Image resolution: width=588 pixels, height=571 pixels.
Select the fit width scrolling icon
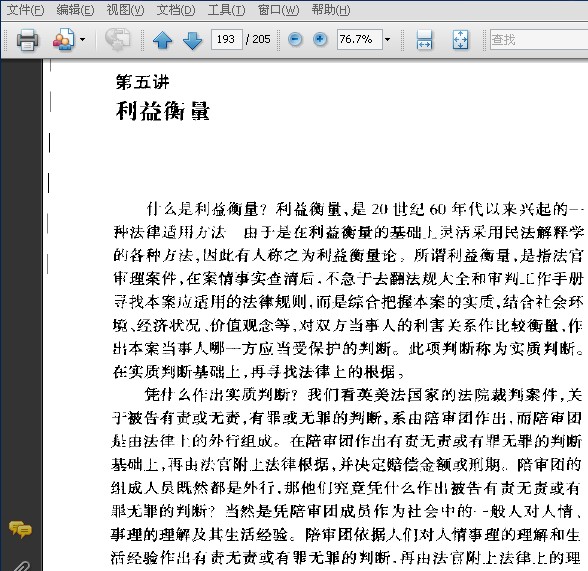[424, 39]
